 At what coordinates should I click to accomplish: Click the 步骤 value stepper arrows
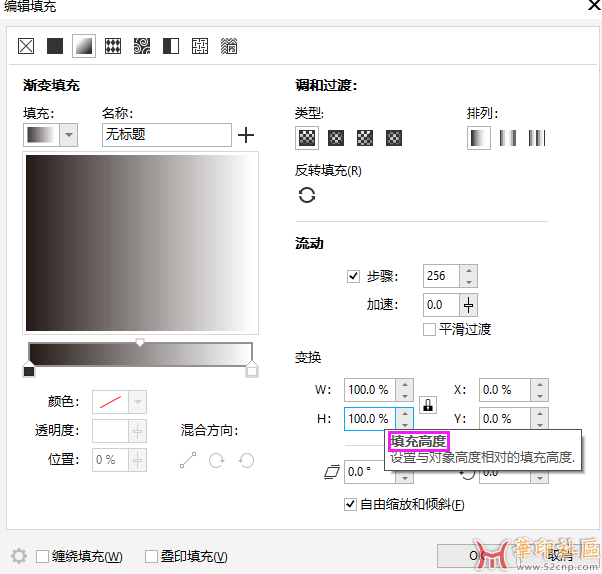click(x=469, y=276)
